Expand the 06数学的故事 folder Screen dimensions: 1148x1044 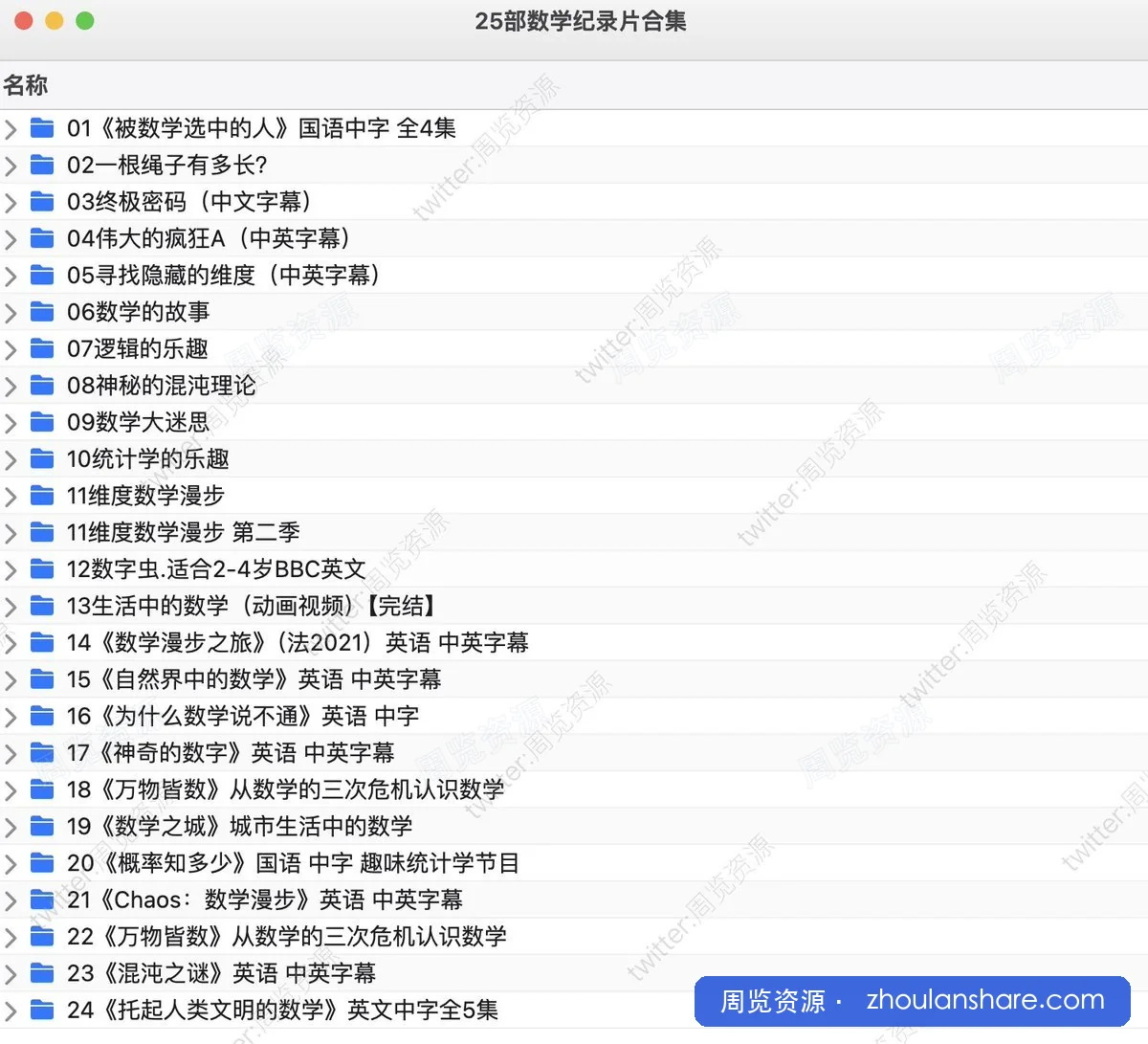point(11,312)
